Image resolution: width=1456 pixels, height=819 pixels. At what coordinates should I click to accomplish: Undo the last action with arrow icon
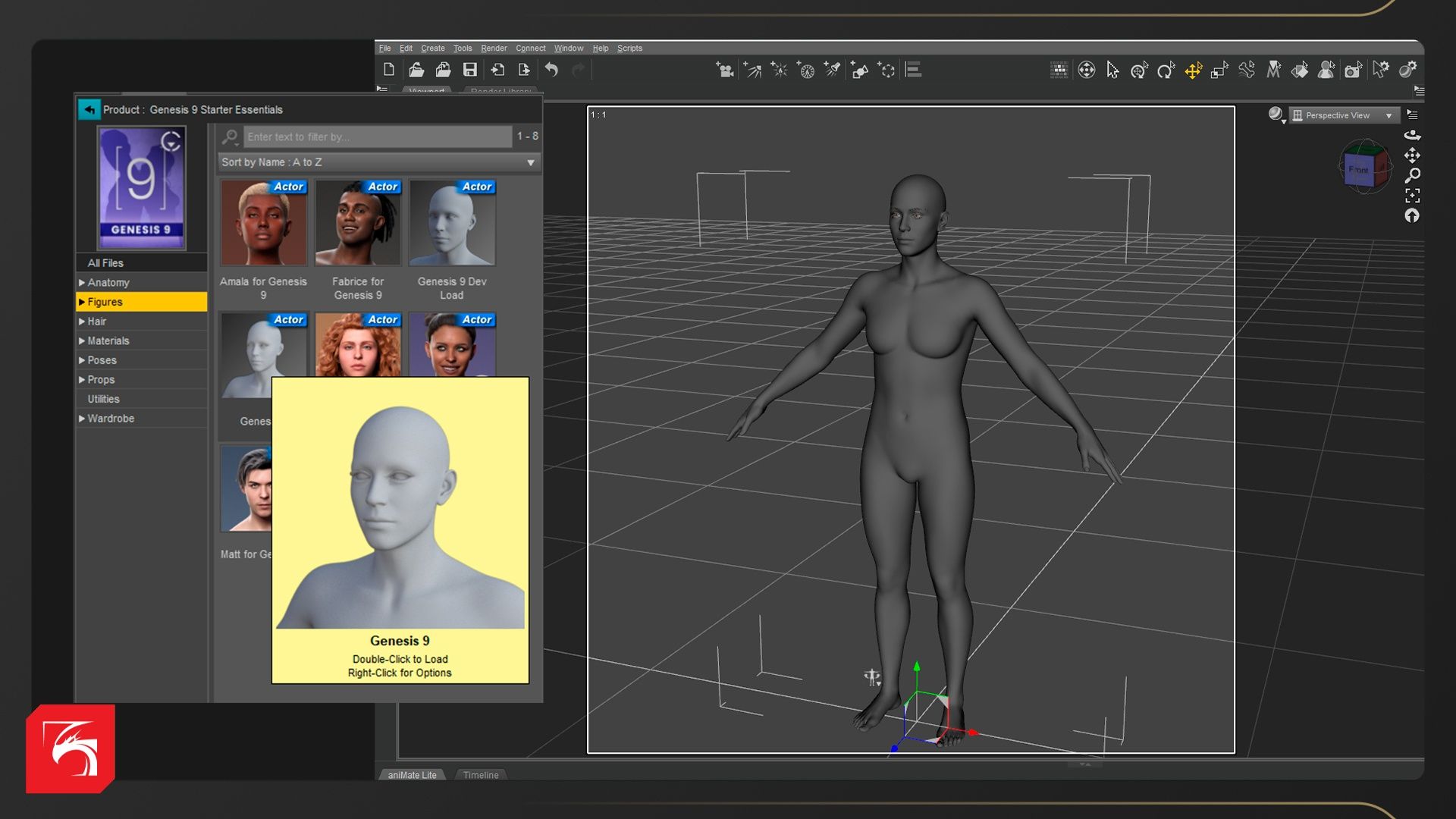tap(551, 70)
